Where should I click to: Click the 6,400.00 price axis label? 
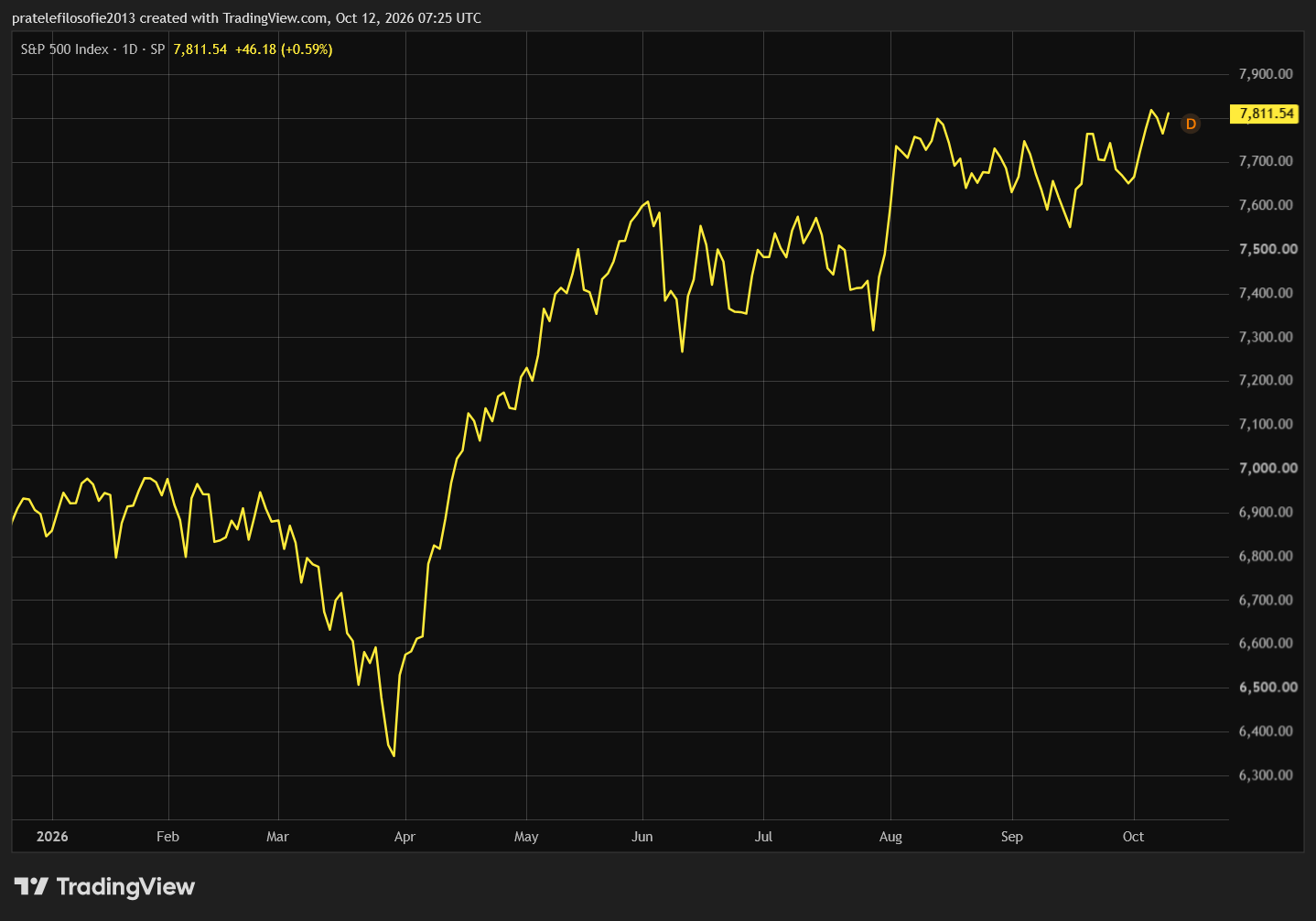(x=1266, y=731)
